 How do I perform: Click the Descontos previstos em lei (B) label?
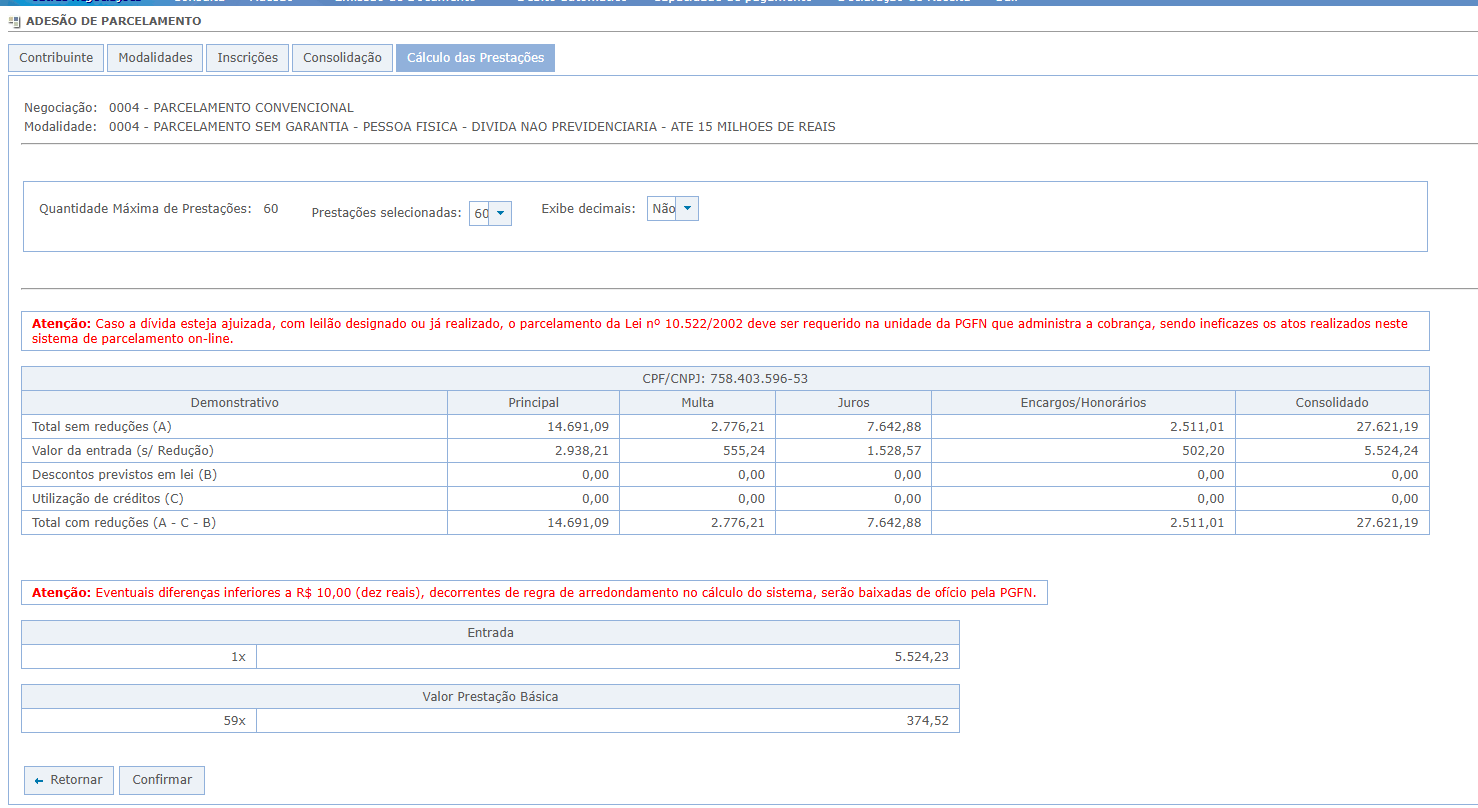[124, 475]
